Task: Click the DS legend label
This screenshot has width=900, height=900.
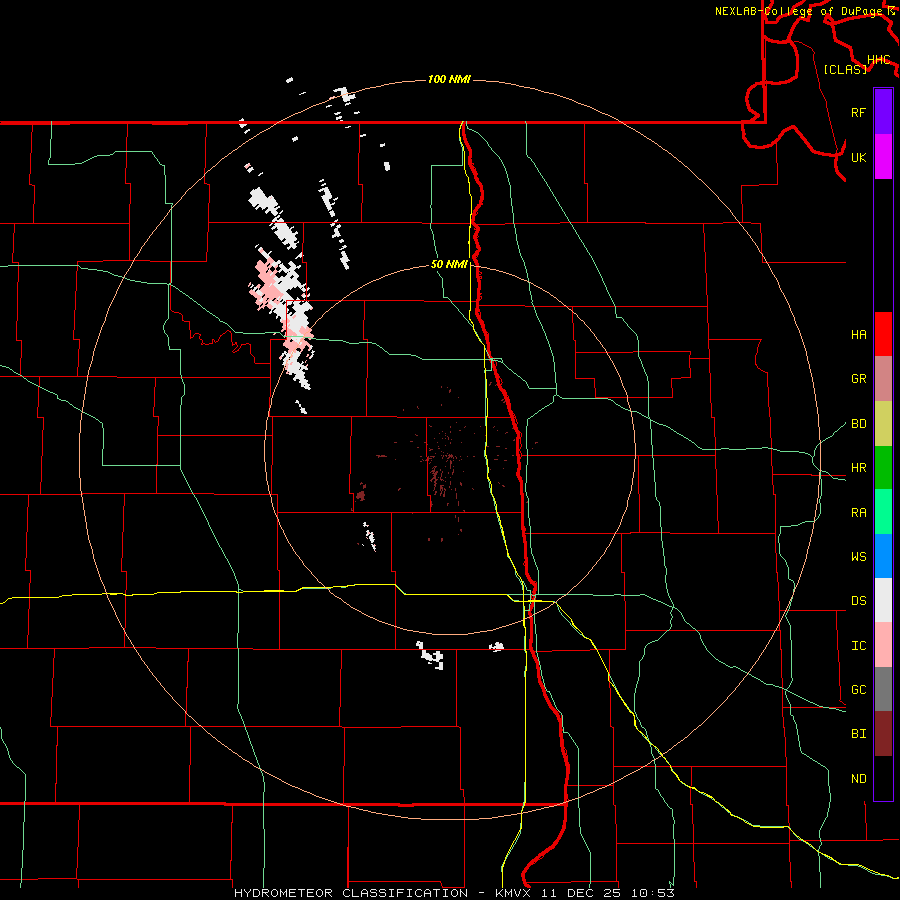Action: (858, 601)
